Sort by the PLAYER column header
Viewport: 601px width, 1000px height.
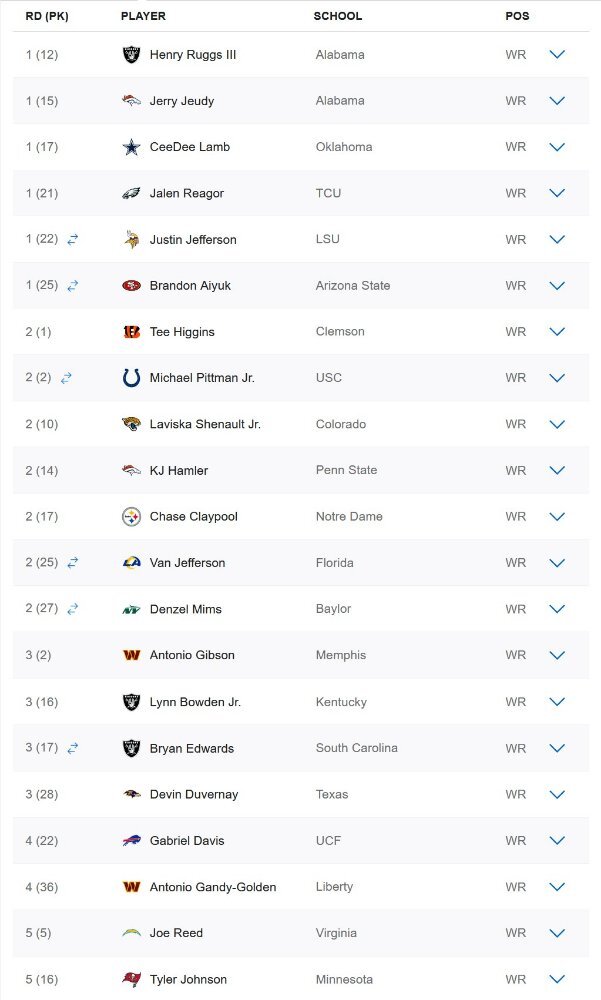143,17
